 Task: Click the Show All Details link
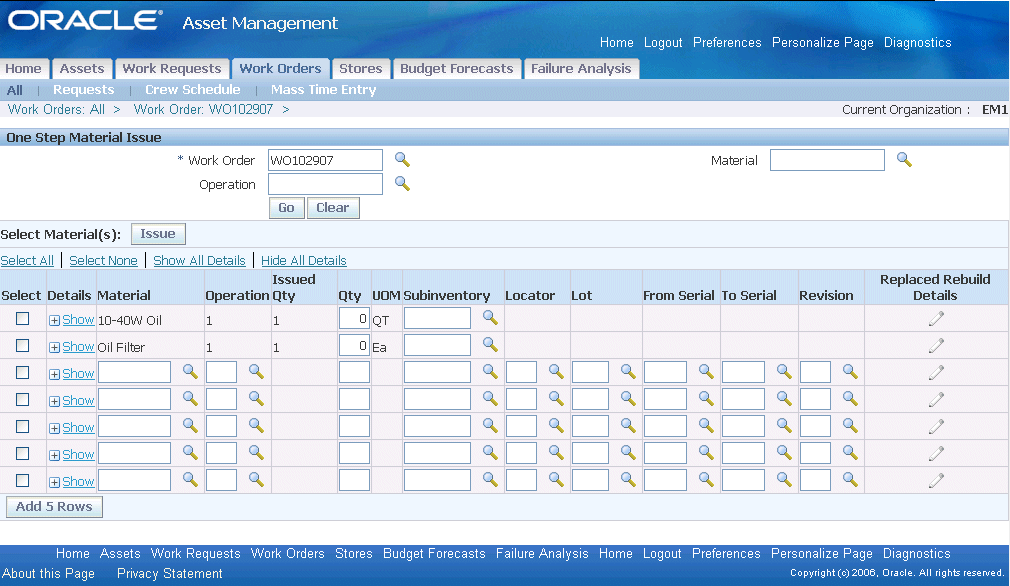coord(200,261)
